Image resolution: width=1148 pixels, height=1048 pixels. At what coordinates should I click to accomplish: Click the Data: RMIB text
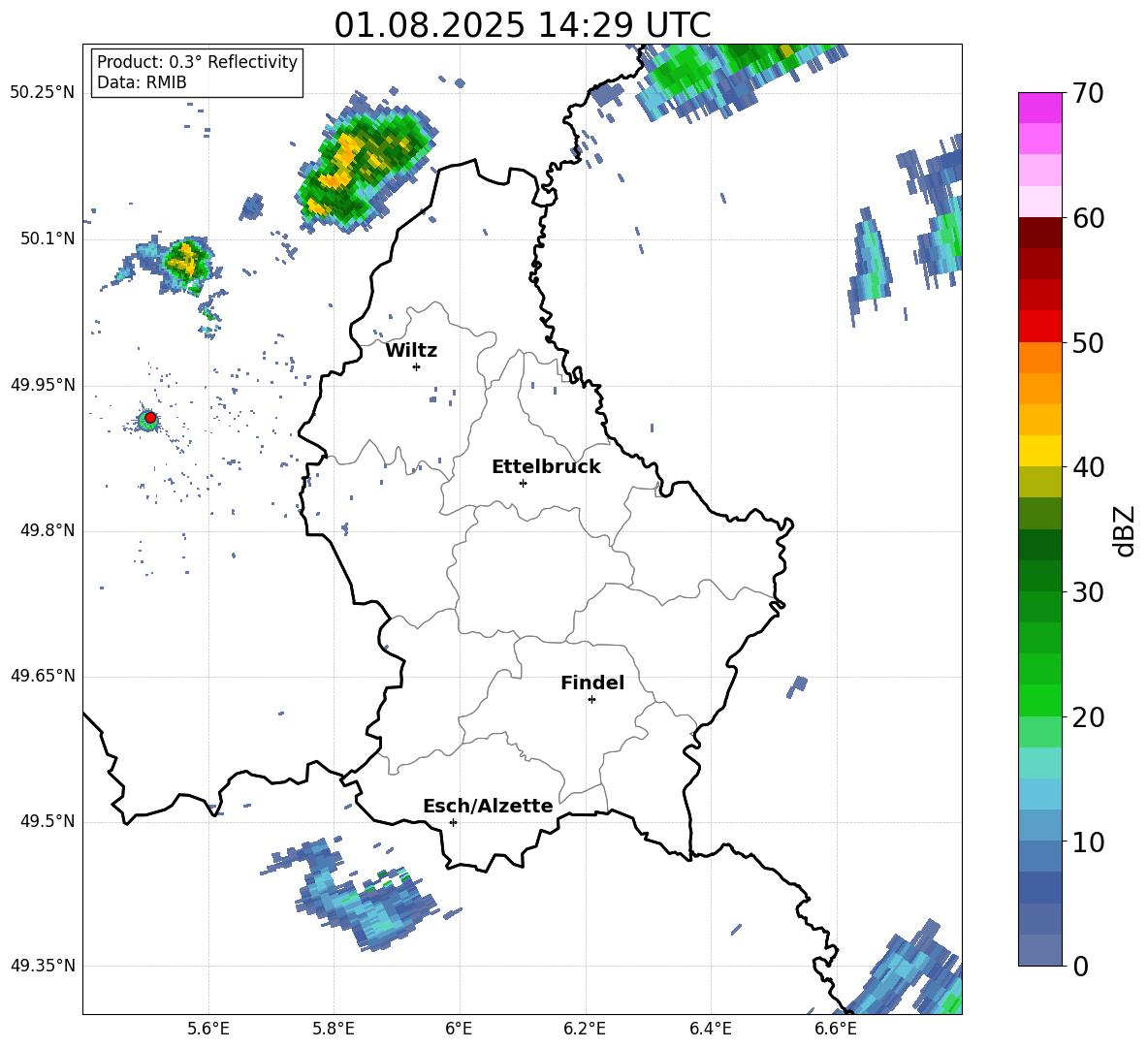pos(142,82)
